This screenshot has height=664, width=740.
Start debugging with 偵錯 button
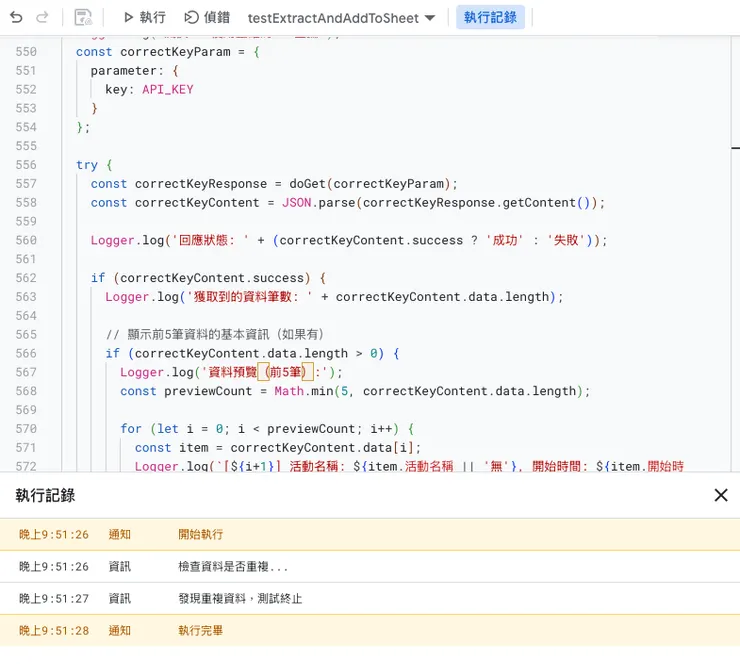coord(207,17)
